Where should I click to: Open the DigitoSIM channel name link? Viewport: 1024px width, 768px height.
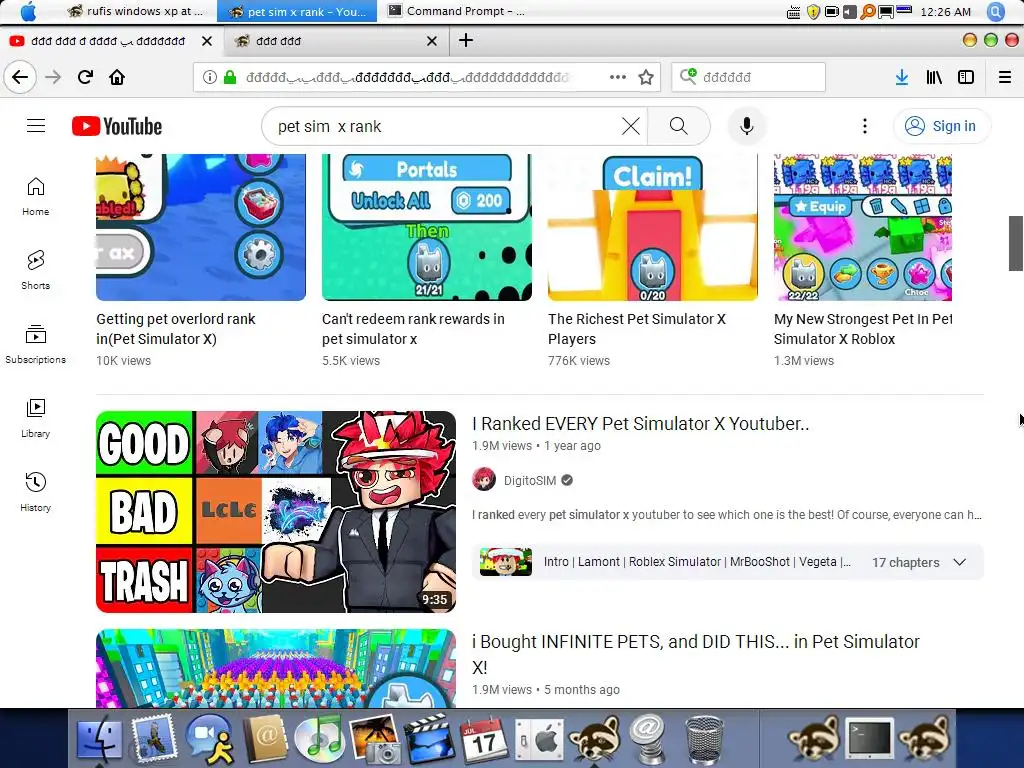point(530,481)
